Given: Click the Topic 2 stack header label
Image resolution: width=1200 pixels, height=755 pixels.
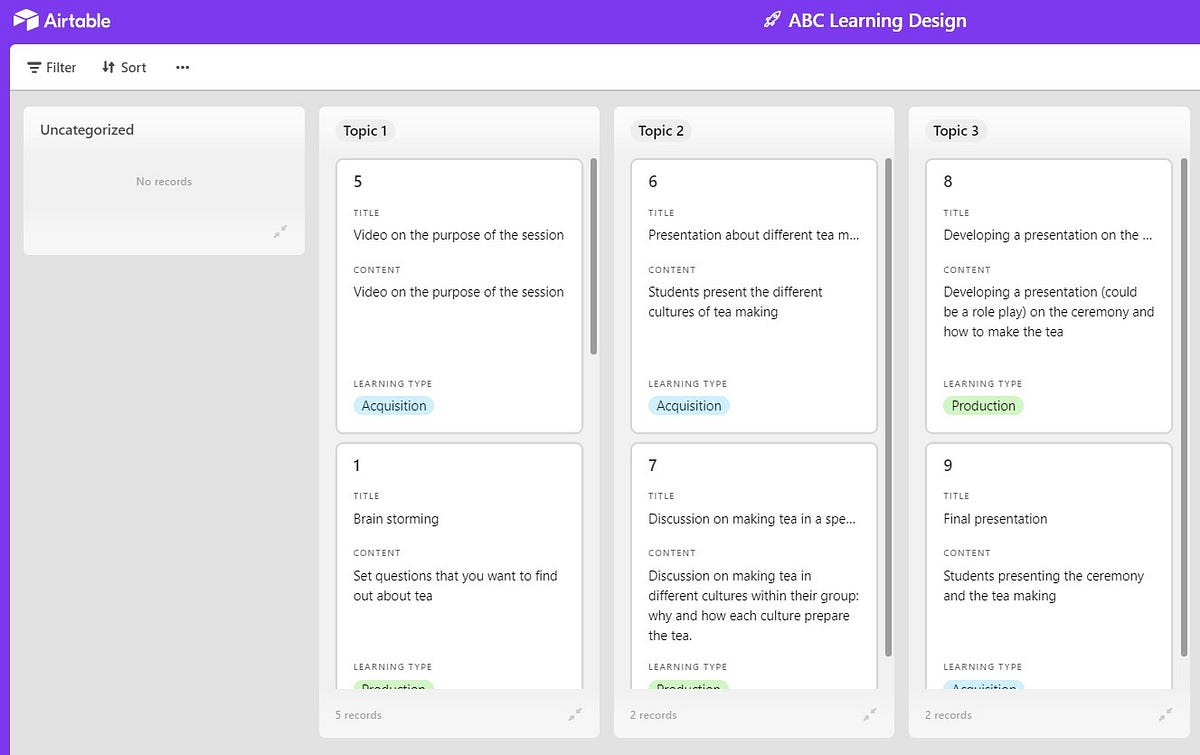Looking at the screenshot, I should [x=661, y=131].
